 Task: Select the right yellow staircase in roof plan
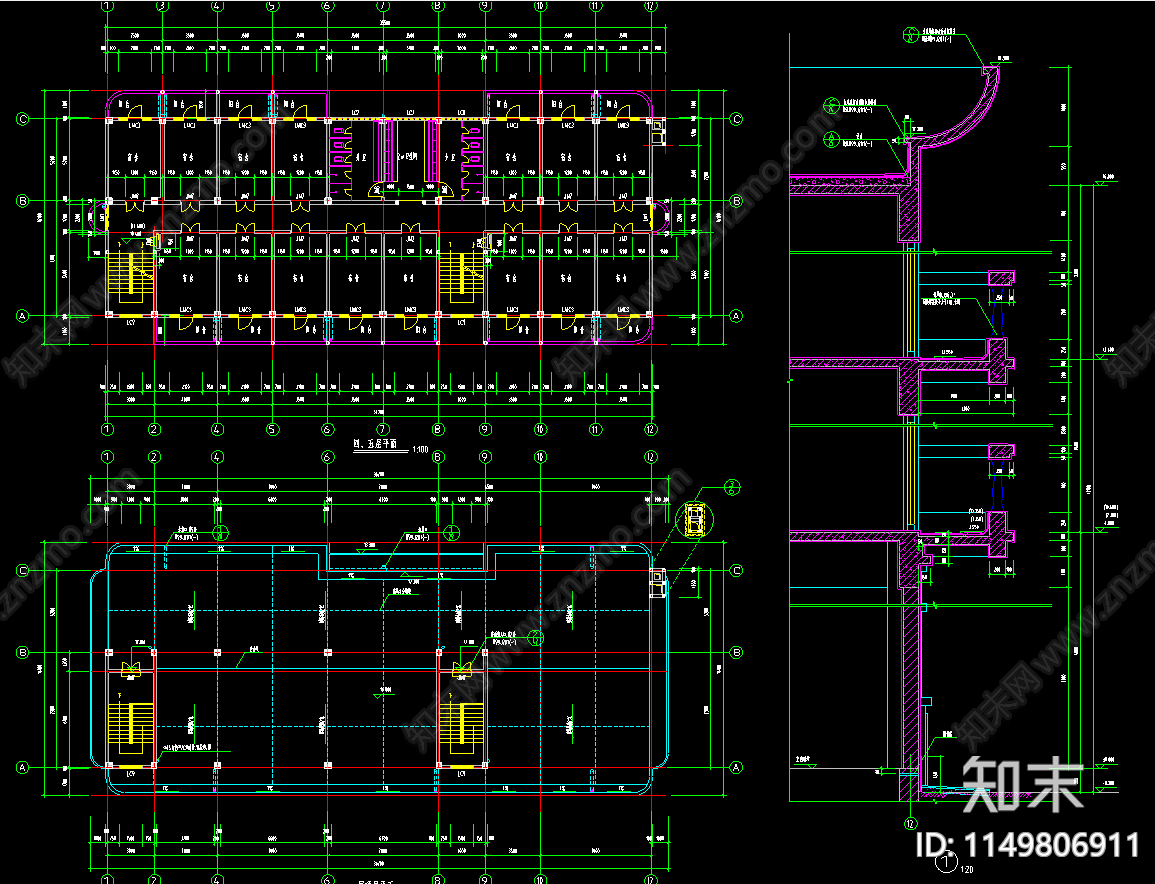pyautogui.click(x=462, y=729)
